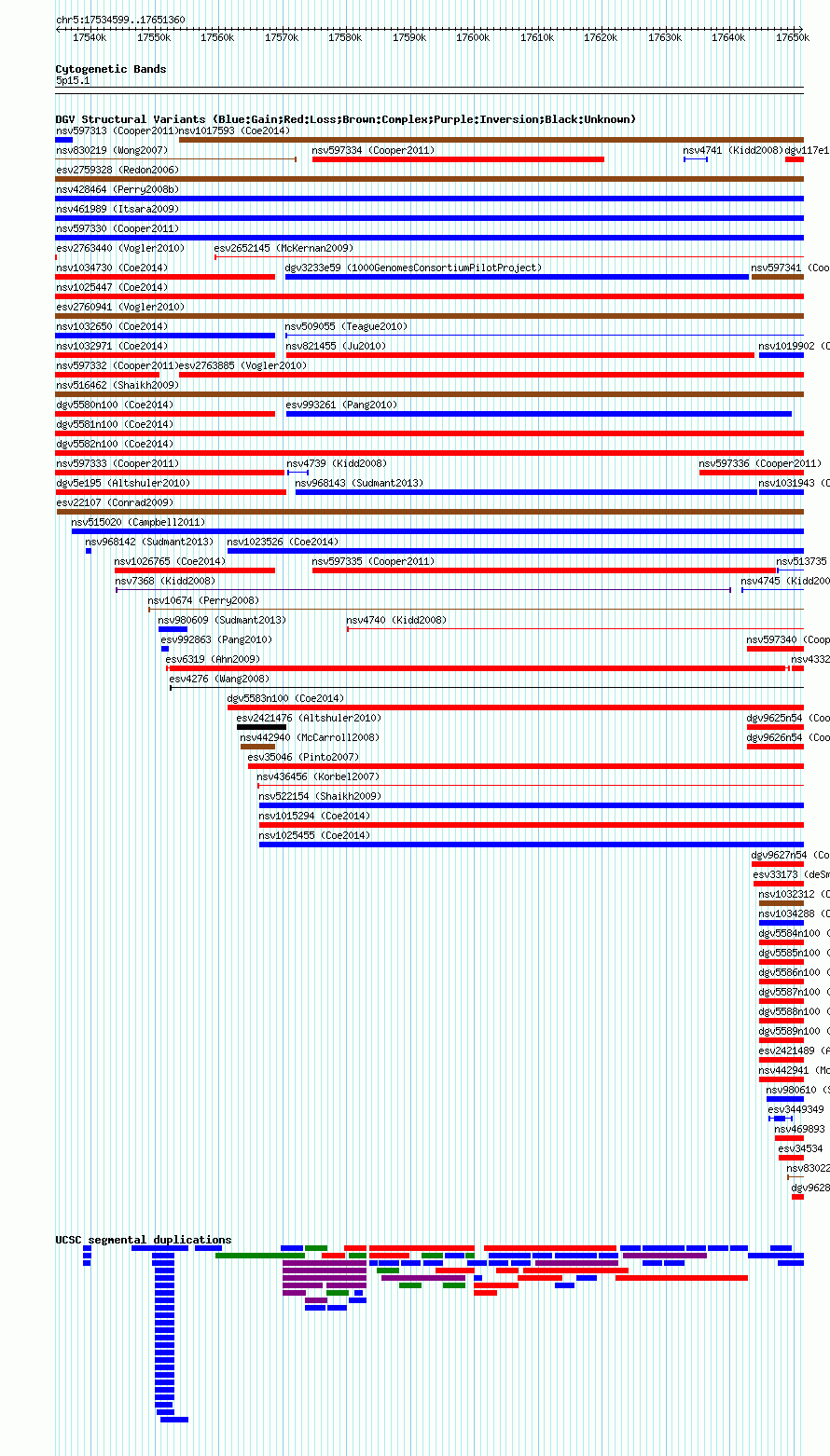Image resolution: width=830 pixels, height=1456 pixels.
Task: Click nsv968143 (Sudmant2013) label
Action: pyautogui.click(x=359, y=483)
